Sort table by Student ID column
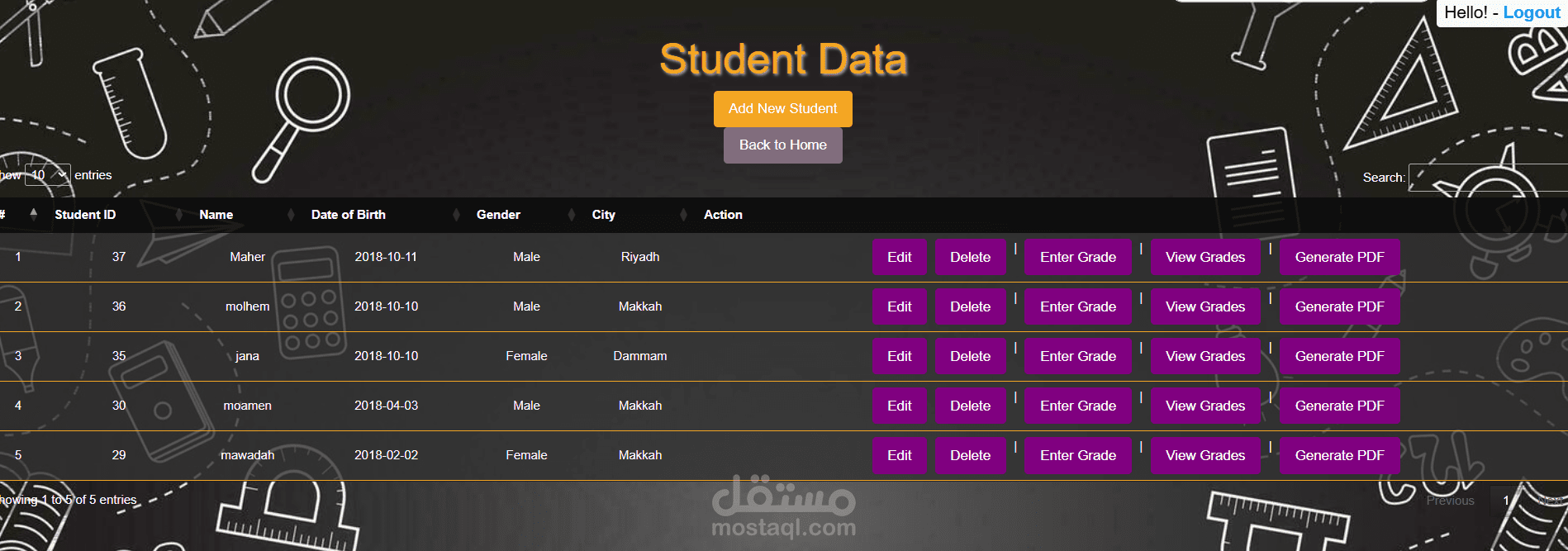The image size is (1568, 551). 116,215
